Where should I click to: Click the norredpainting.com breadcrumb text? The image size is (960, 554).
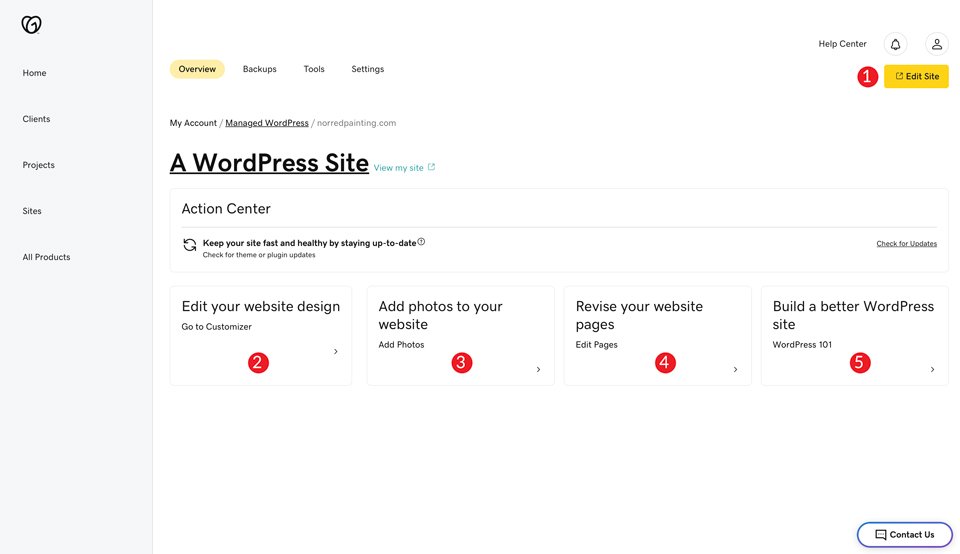pyautogui.click(x=356, y=123)
